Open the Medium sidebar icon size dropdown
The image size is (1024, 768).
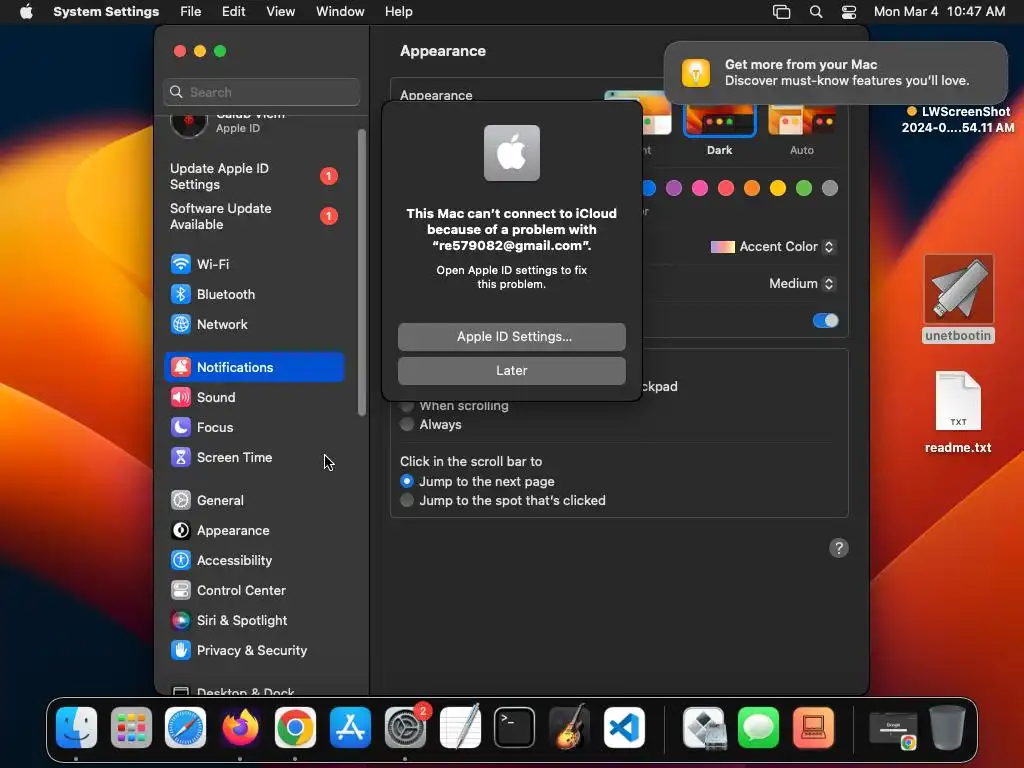801,283
